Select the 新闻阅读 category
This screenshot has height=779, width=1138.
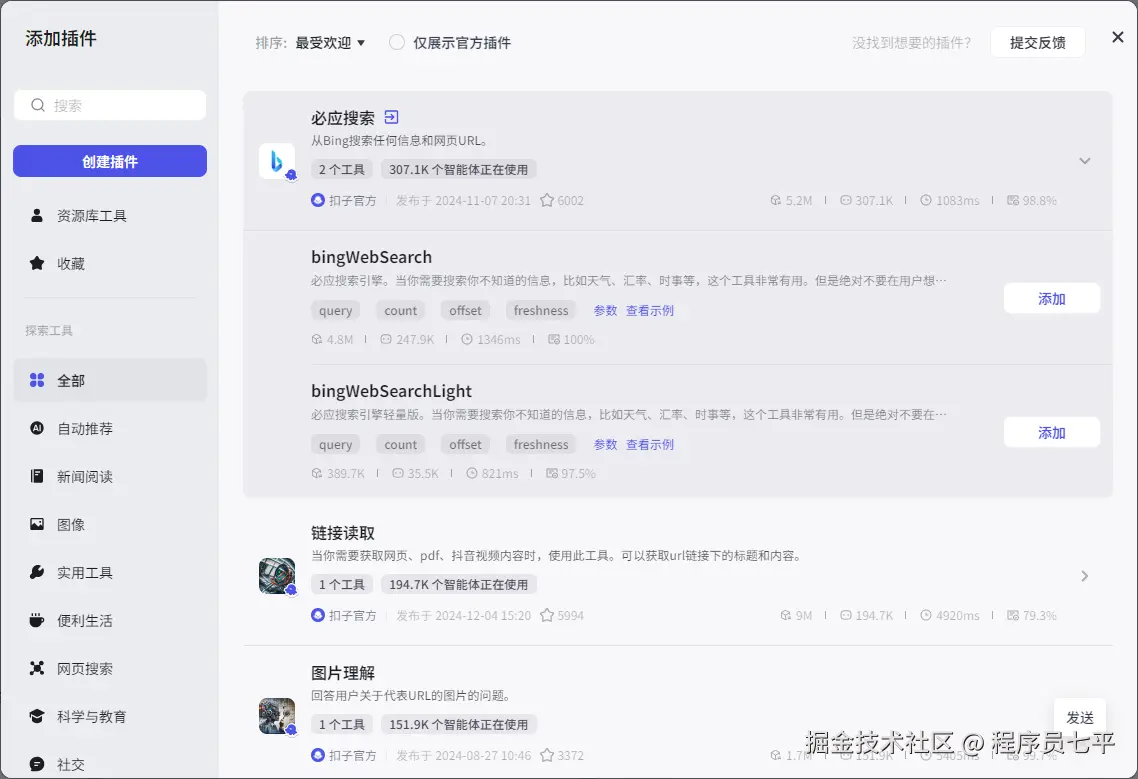[110, 476]
